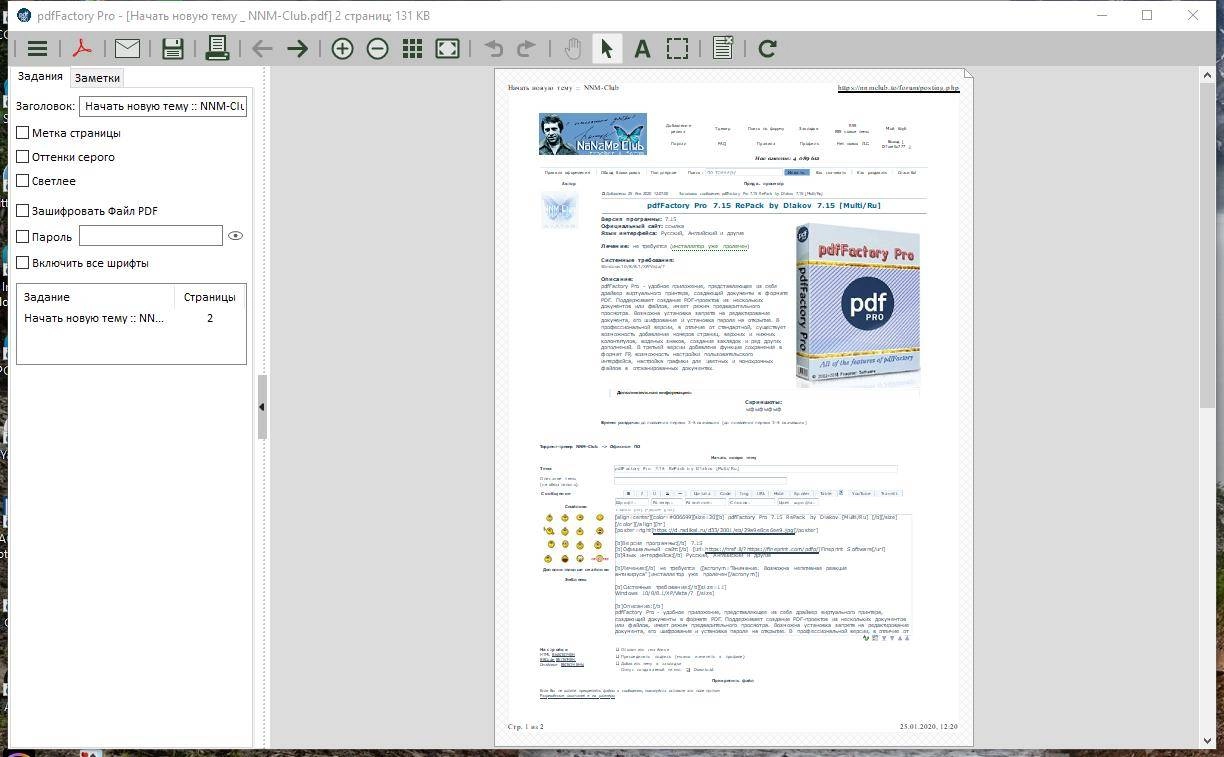Undo the last action
Viewport: 1224px width, 757px height.
pyautogui.click(x=493, y=48)
